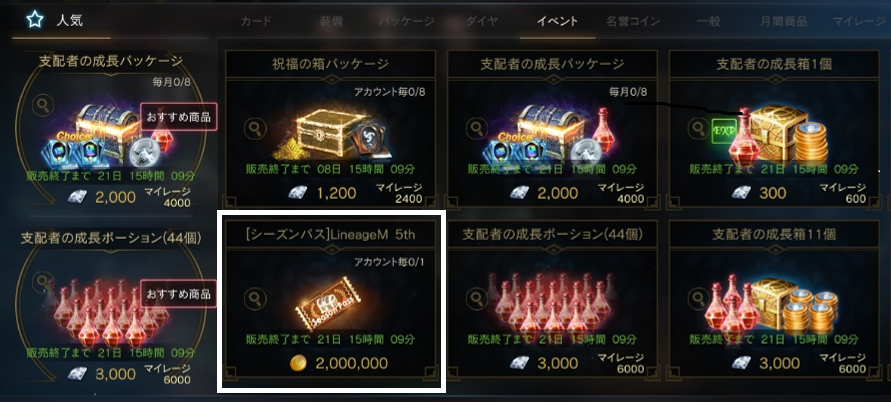Open the 一般 tab
Viewport: 891px width, 402px height.
point(708,22)
